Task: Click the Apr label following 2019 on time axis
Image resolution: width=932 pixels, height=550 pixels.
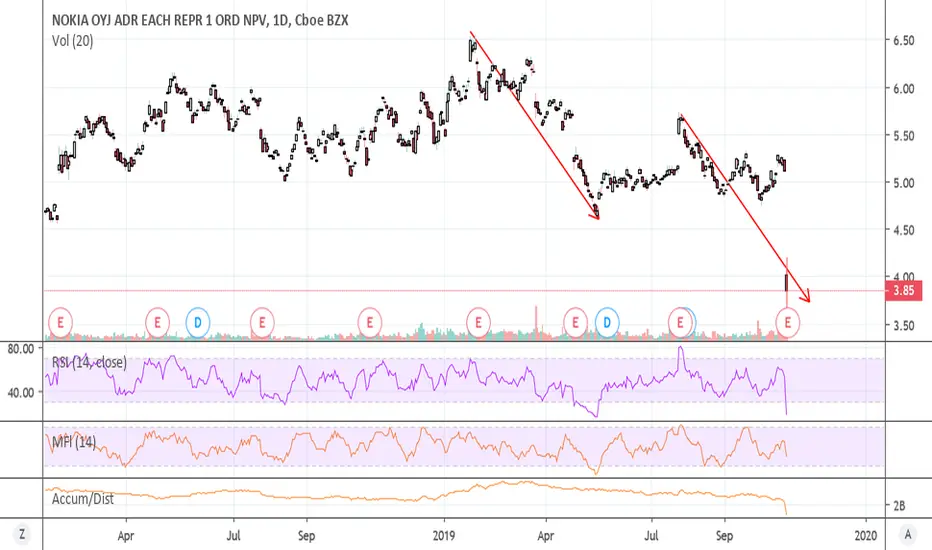Action: click(x=545, y=536)
